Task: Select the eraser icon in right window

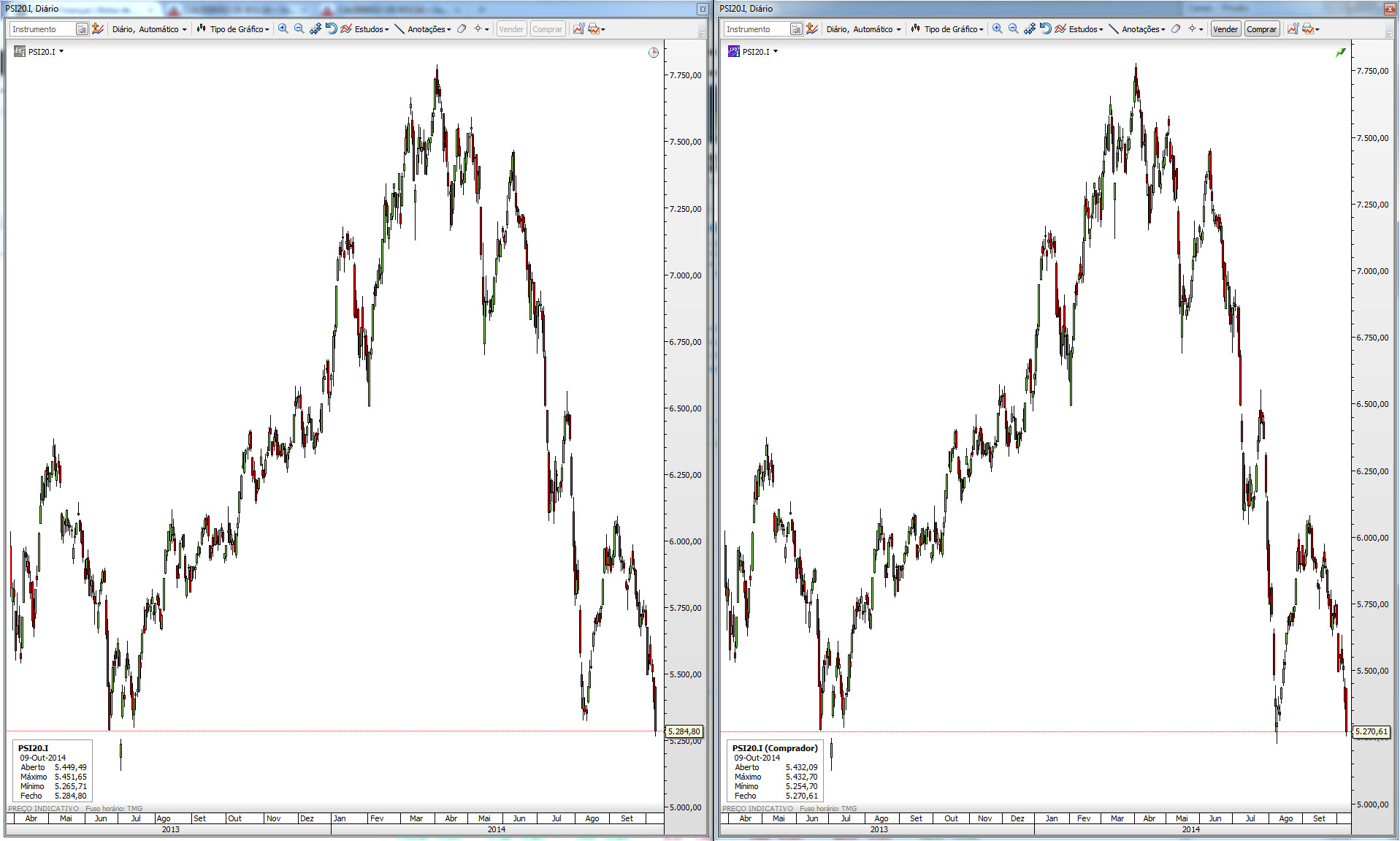Action: (1176, 29)
